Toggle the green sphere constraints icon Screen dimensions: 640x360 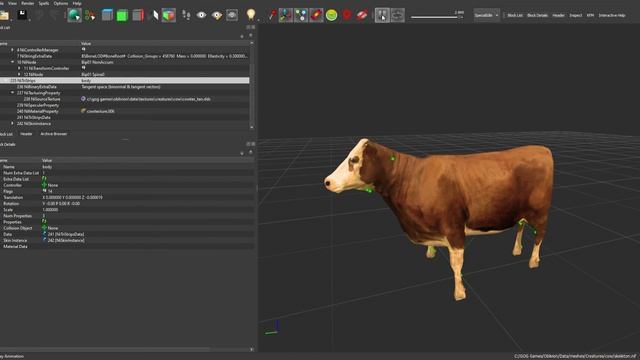331,16
